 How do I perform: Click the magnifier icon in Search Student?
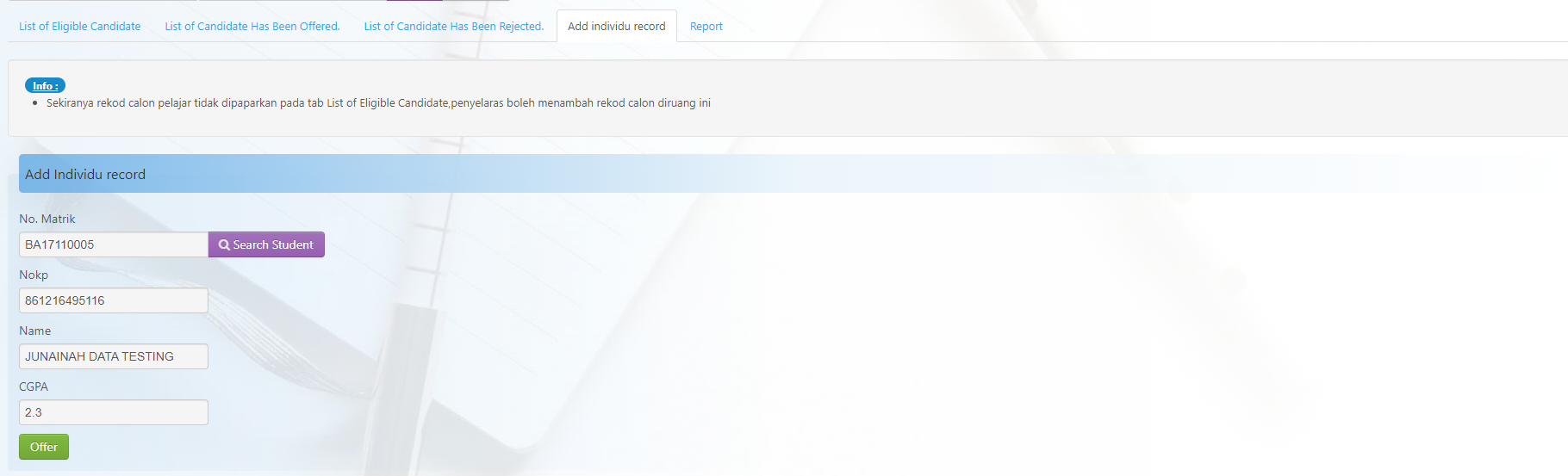coord(224,245)
